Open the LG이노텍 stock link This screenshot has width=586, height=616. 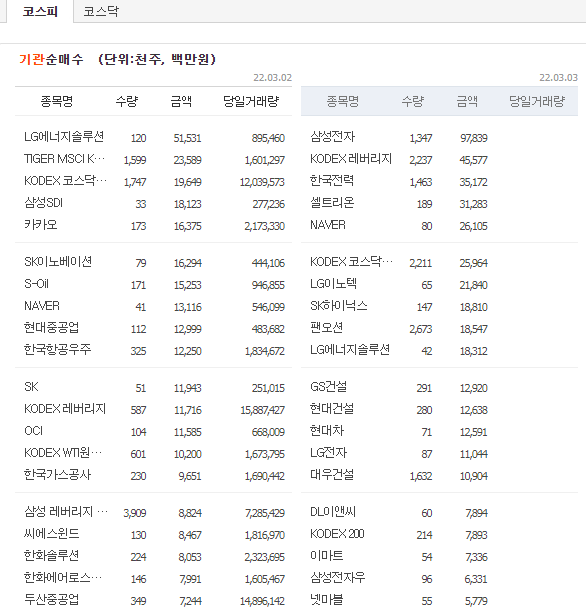click(x=333, y=284)
